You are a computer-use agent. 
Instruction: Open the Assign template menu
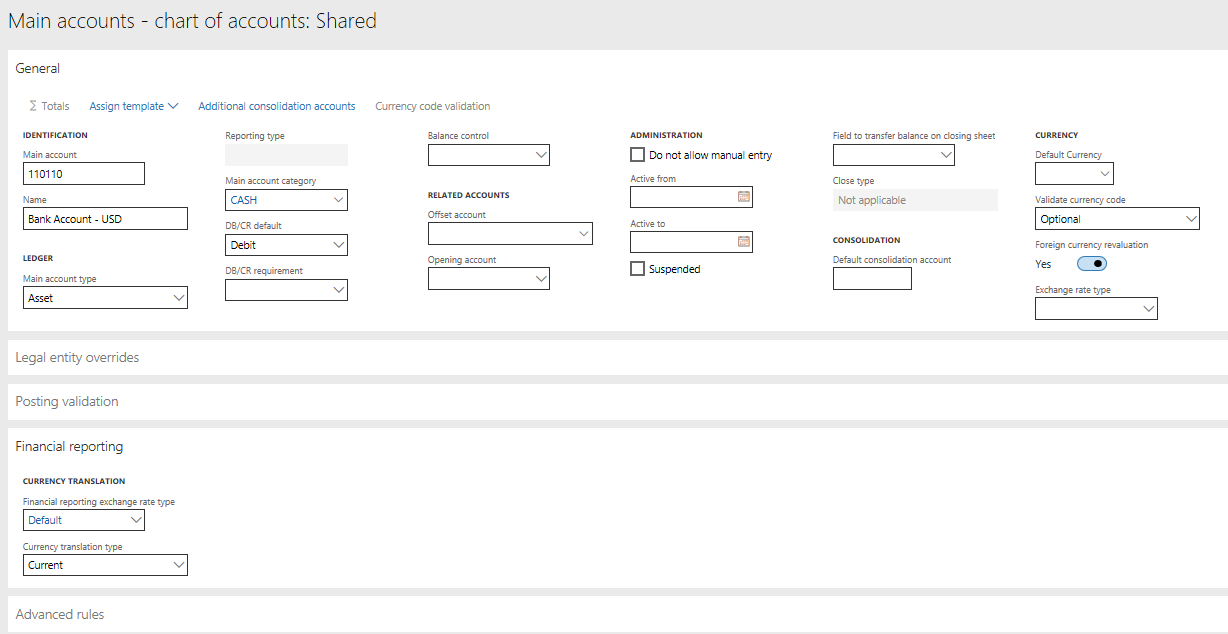pyautogui.click(x=134, y=106)
